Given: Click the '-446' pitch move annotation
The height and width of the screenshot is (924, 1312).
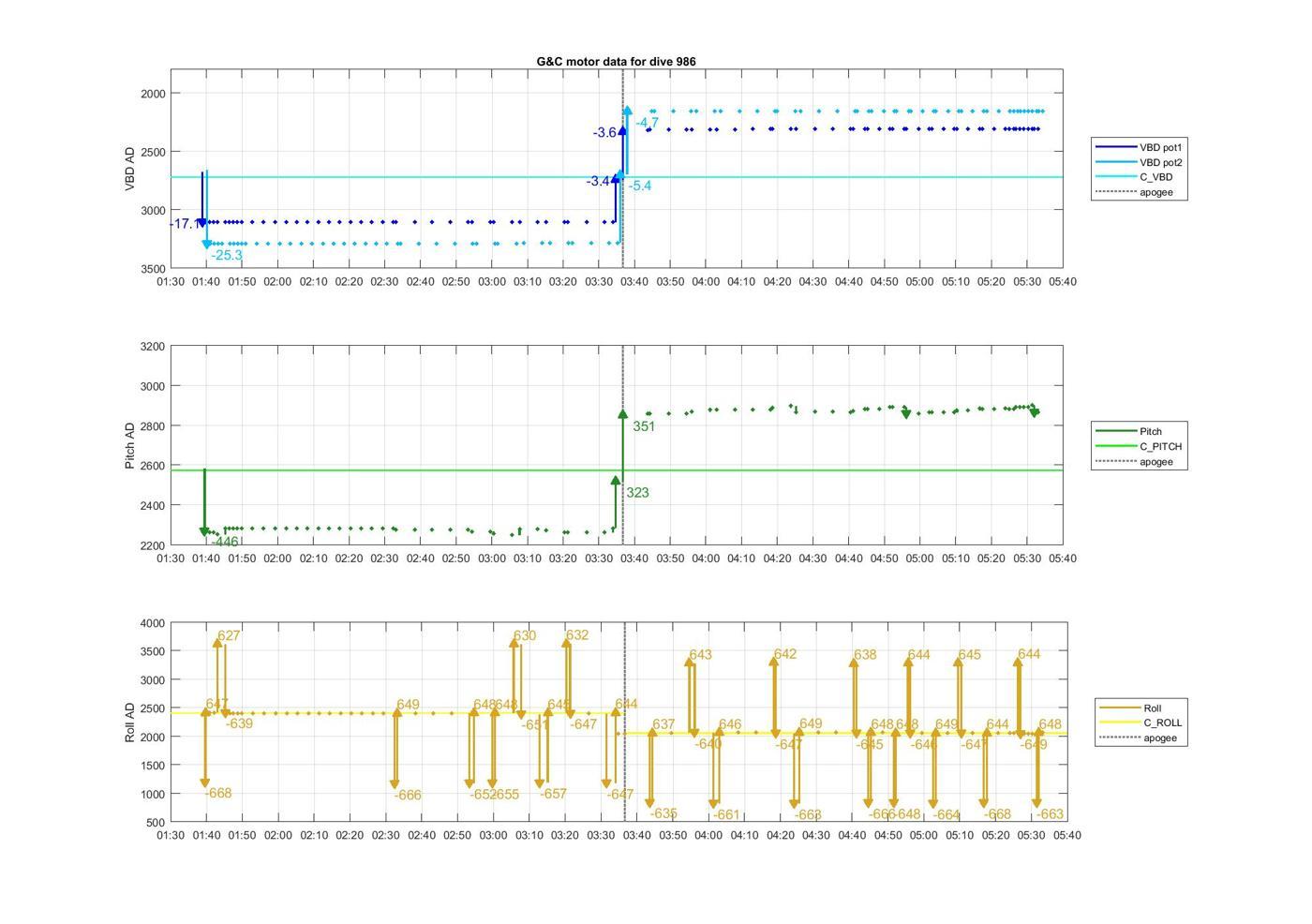Looking at the screenshot, I should [x=225, y=542].
